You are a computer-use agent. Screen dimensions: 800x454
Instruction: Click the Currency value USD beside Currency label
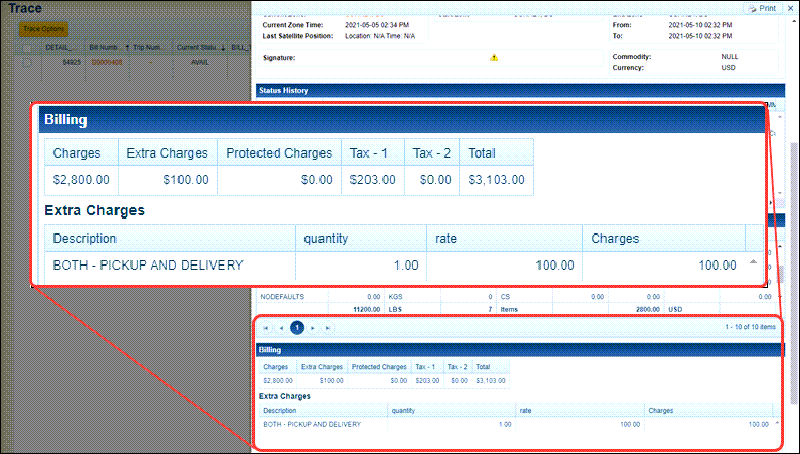pos(728,67)
